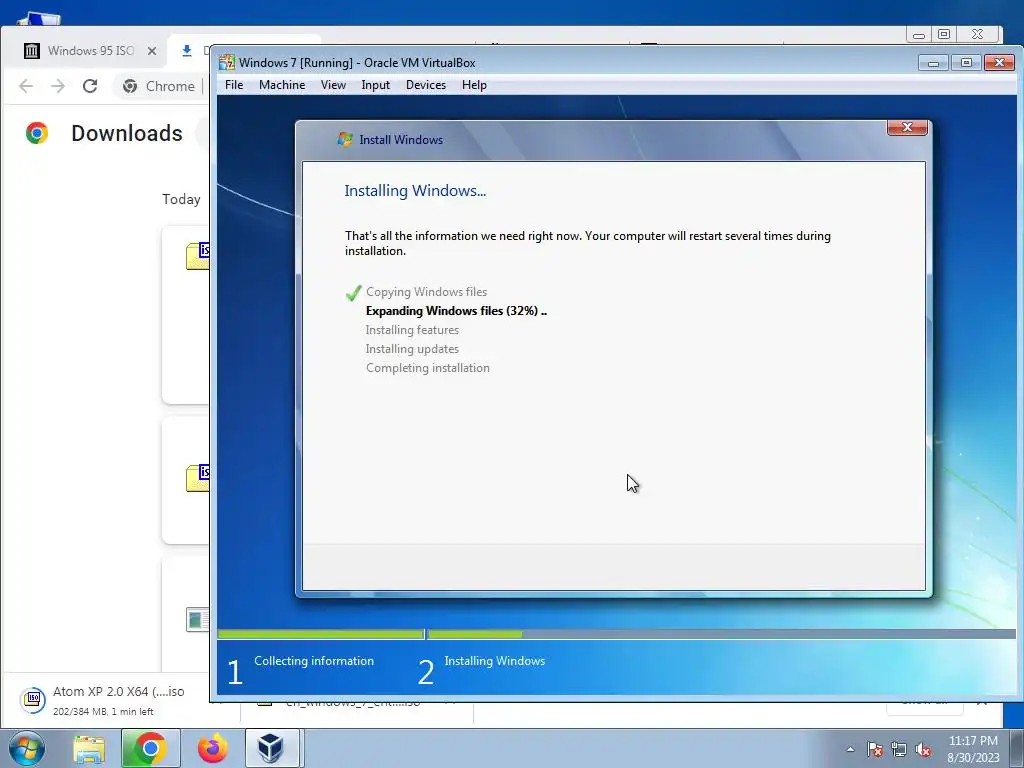Click 'Completing installation' step text
Viewport: 1024px width, 768px height.
pos(428,368)
